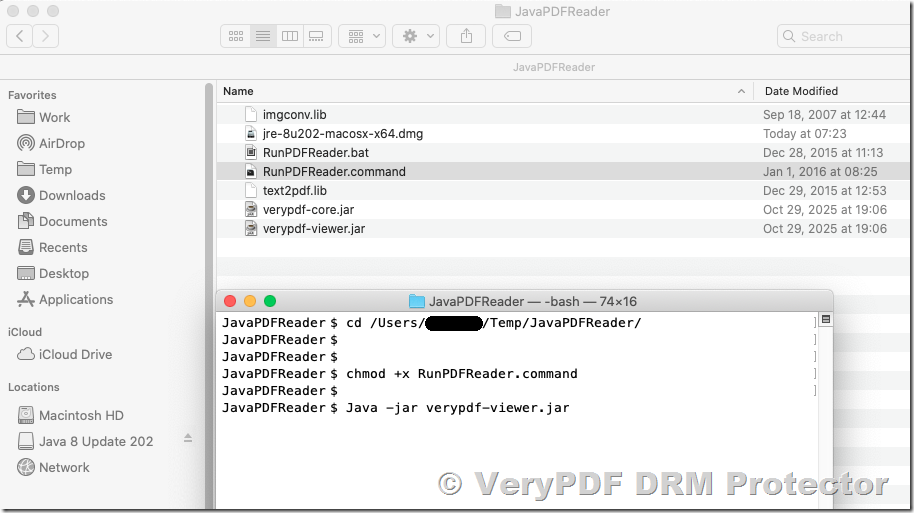
Task: Open the gear action menu
Action: 416,36
